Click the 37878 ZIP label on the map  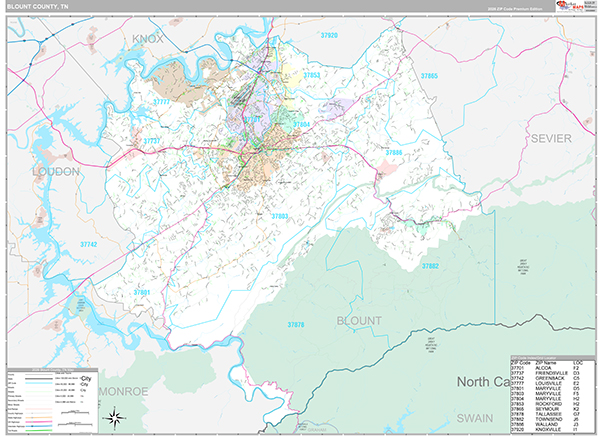pyautogui.click(x=296, y=325)
